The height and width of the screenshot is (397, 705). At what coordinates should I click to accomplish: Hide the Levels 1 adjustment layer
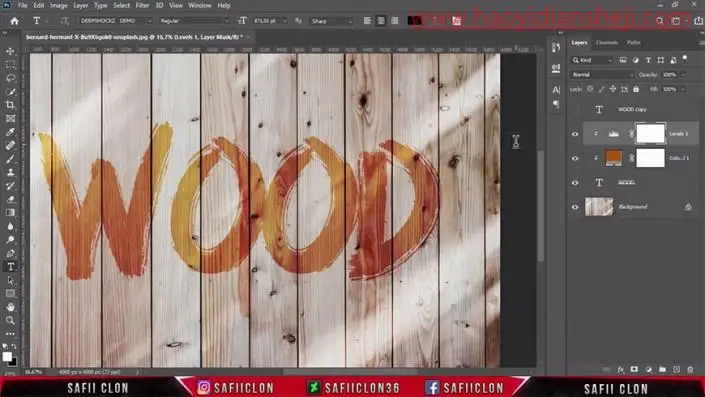tap(575, 134)
